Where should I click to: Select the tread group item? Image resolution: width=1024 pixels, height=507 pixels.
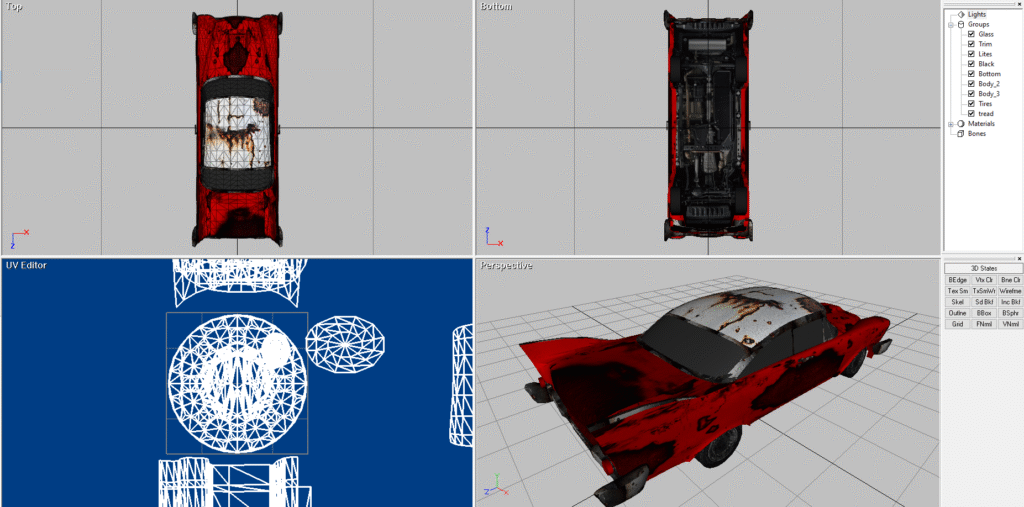pyautogui.click(x=986, y=114)
